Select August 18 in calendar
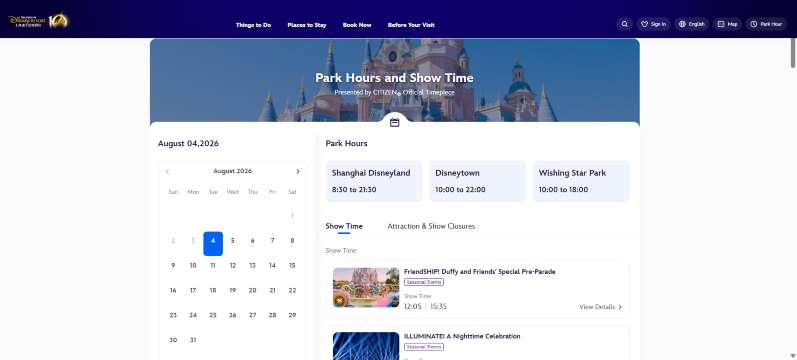 (x=213, y=290)
